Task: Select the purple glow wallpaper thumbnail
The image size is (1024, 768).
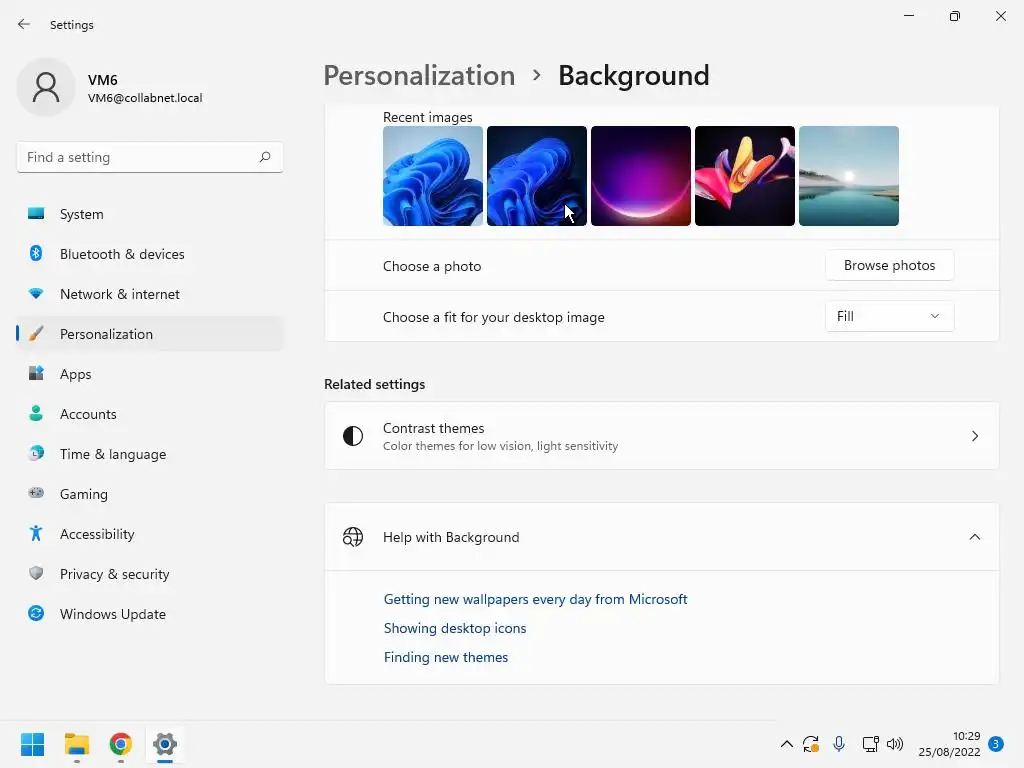Action: click(641, 176)
